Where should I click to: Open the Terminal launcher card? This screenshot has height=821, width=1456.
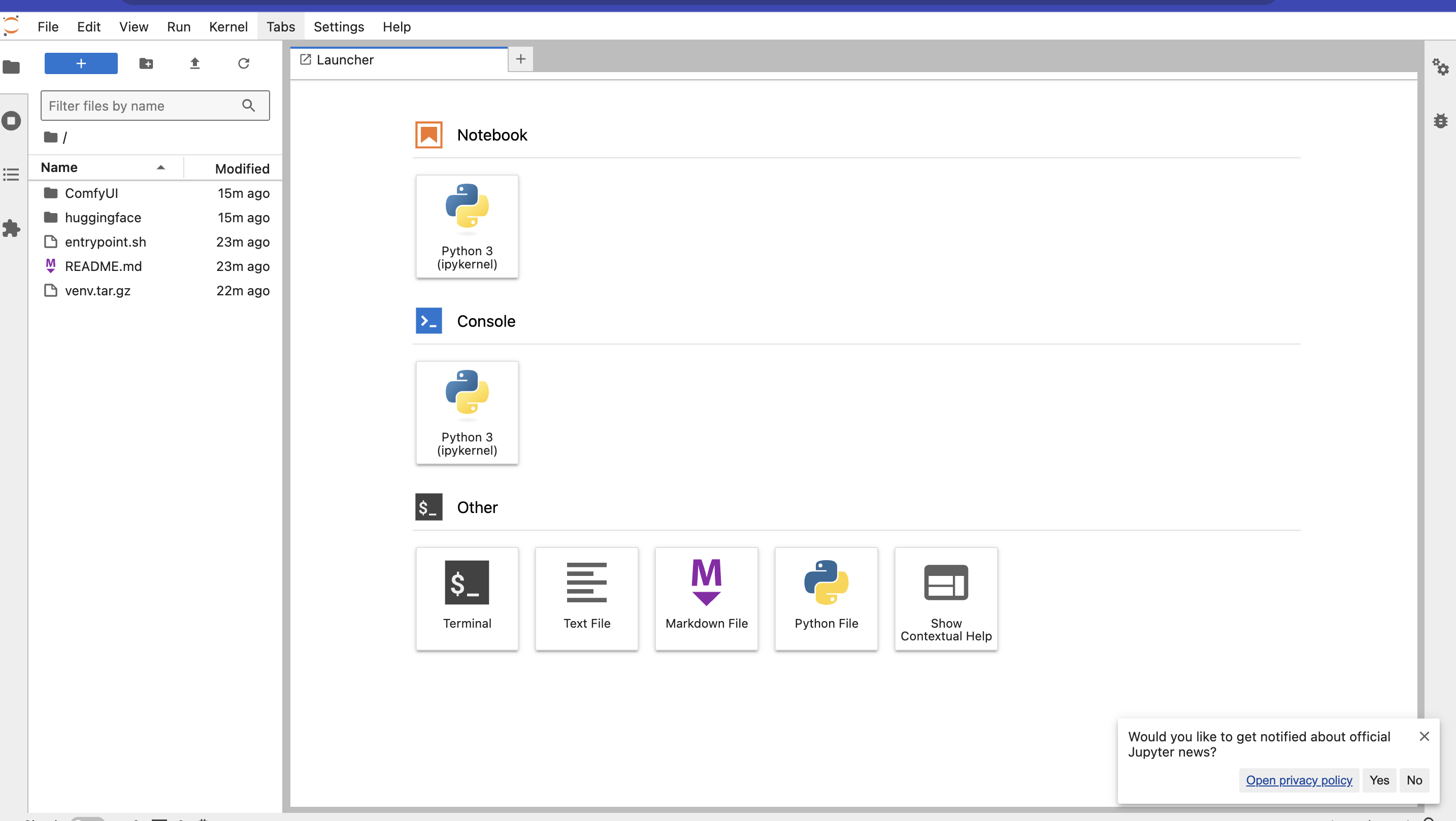pos(467,598)
